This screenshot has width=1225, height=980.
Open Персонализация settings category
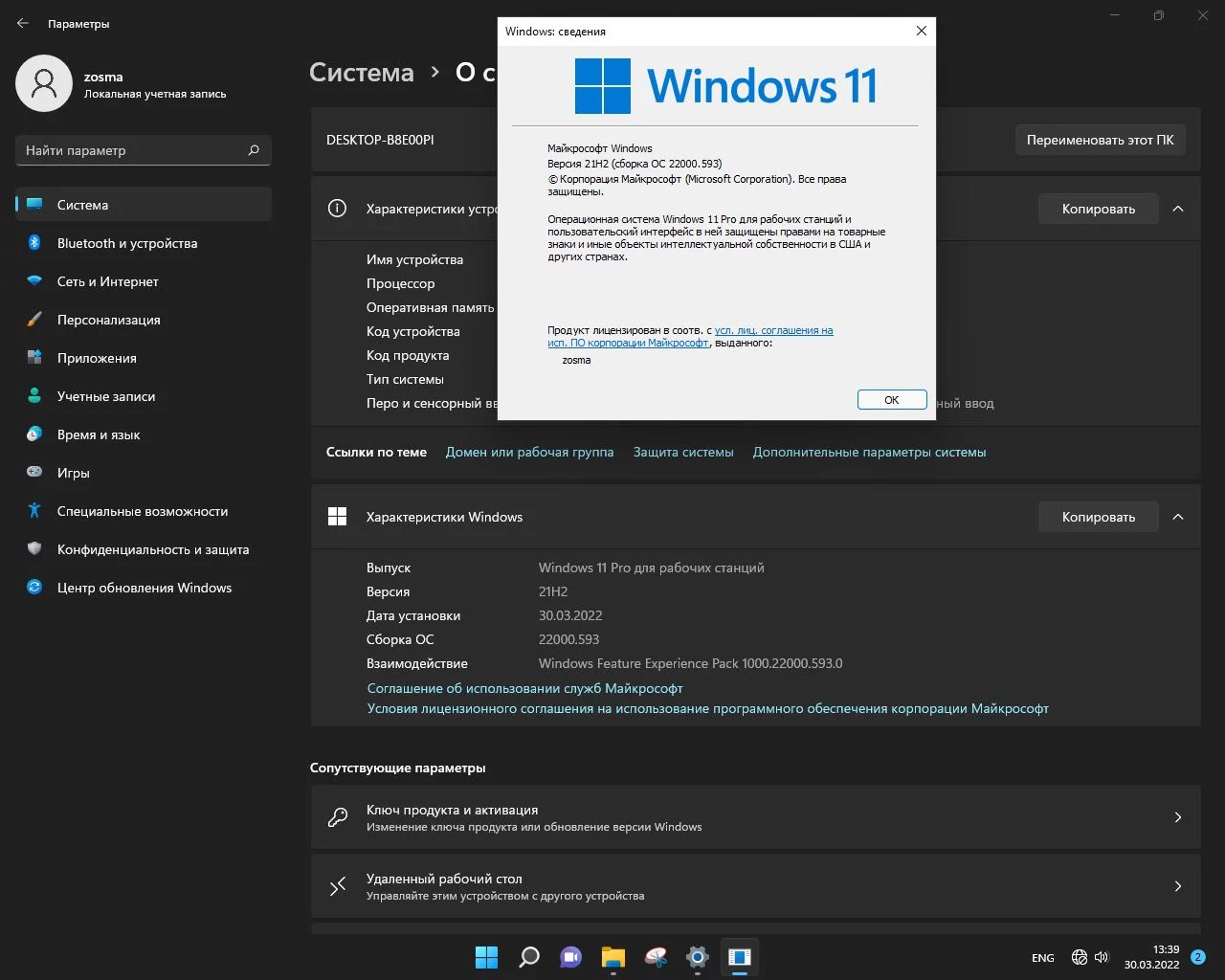click(x=108, y=320)
